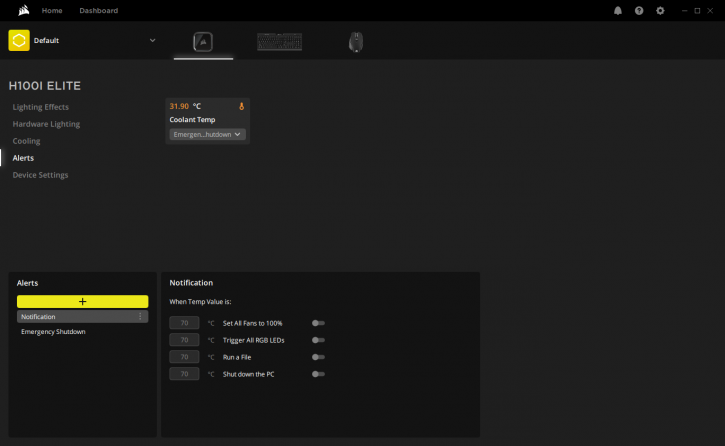
Task: Click the H100I ELITE device title
Action: pos(45,86)
